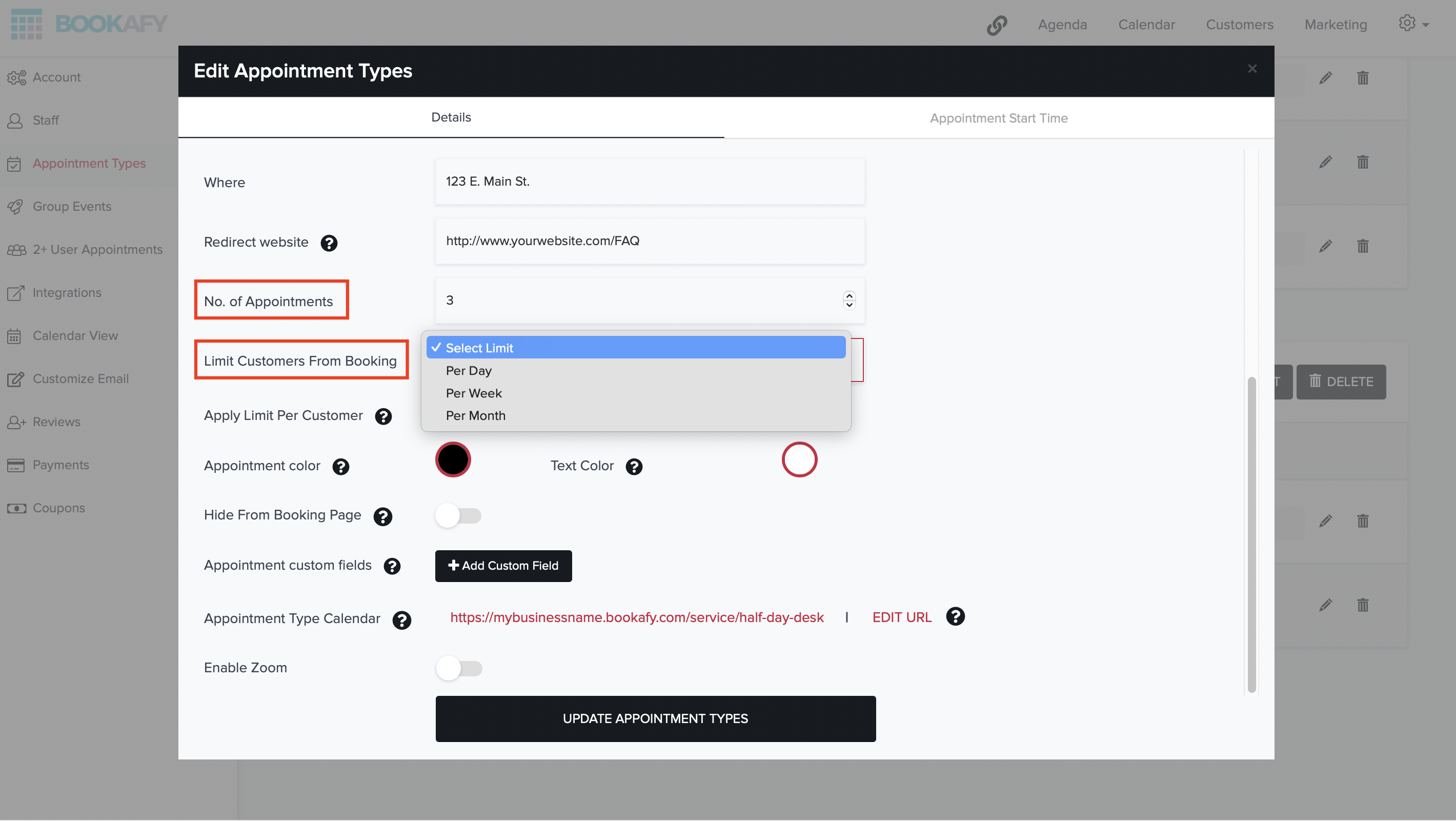Screen dimensions: 1456x821
Task: Select Per Month from limit dropdown
Action: point(476,415)
